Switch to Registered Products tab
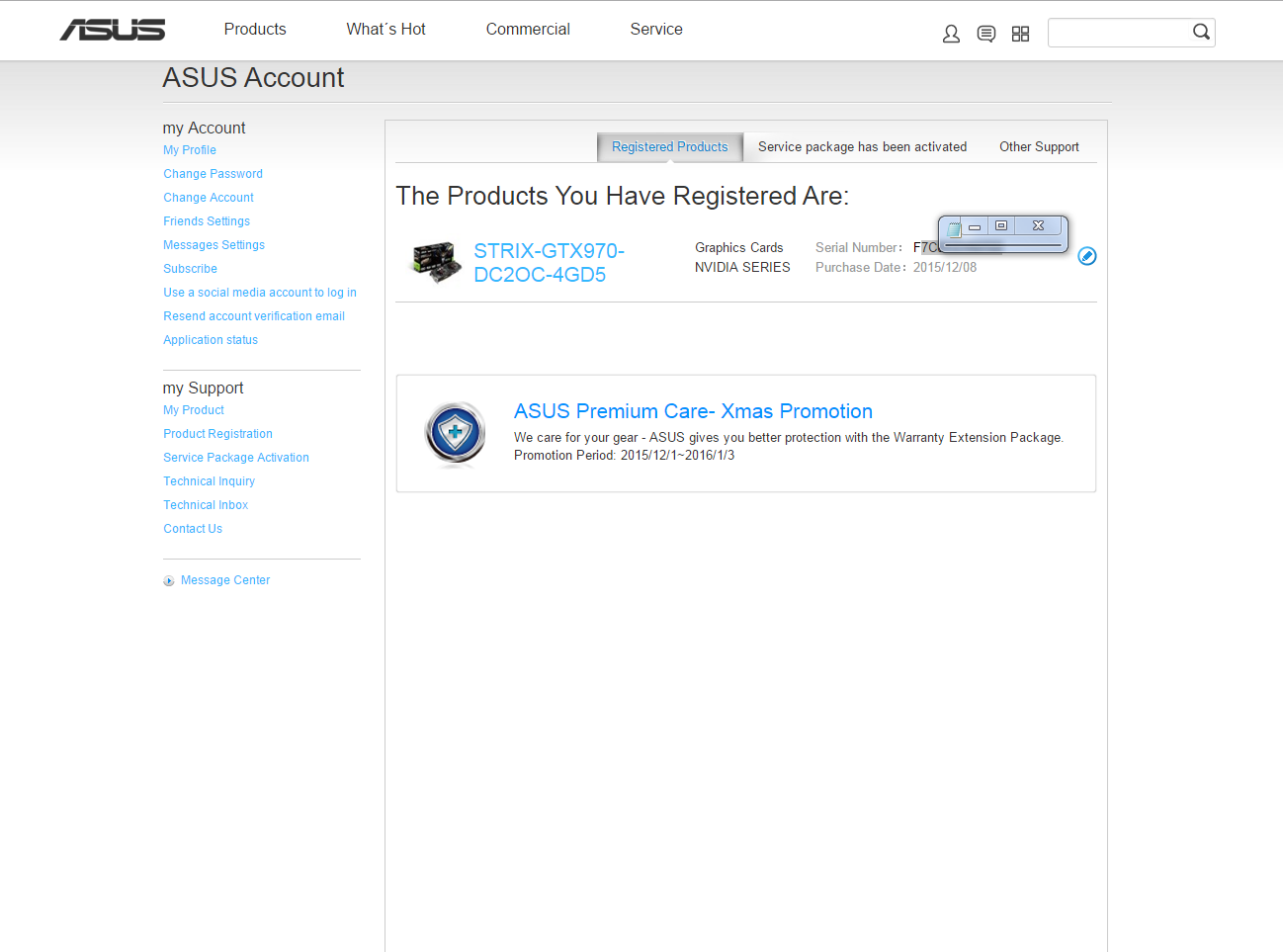The width and height of the screenshot is (1283, 952). pos(670,146)
